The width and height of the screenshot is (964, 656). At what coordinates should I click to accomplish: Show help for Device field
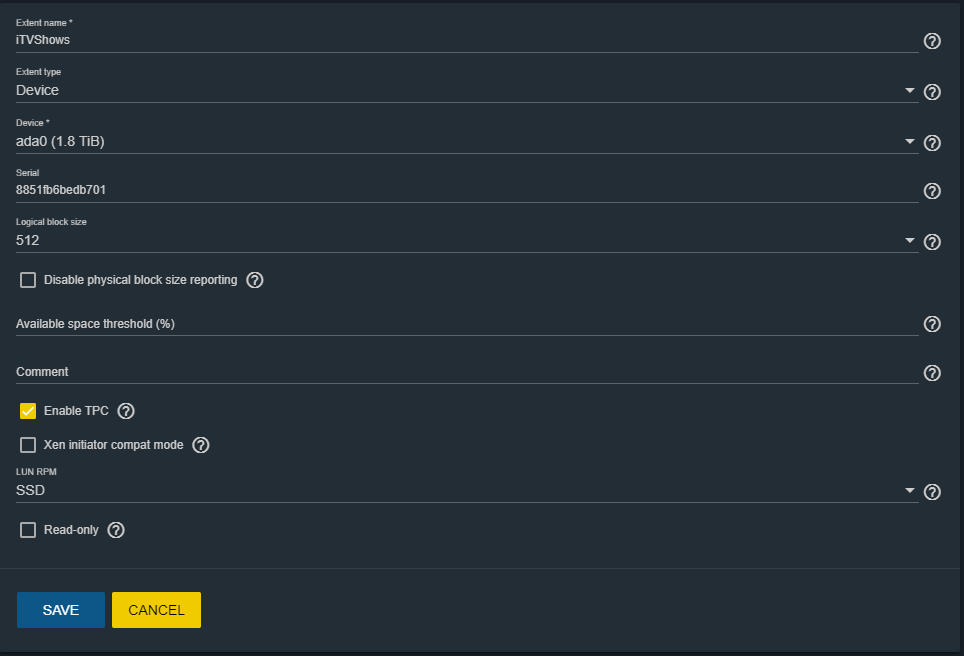(x=932, y=143)
